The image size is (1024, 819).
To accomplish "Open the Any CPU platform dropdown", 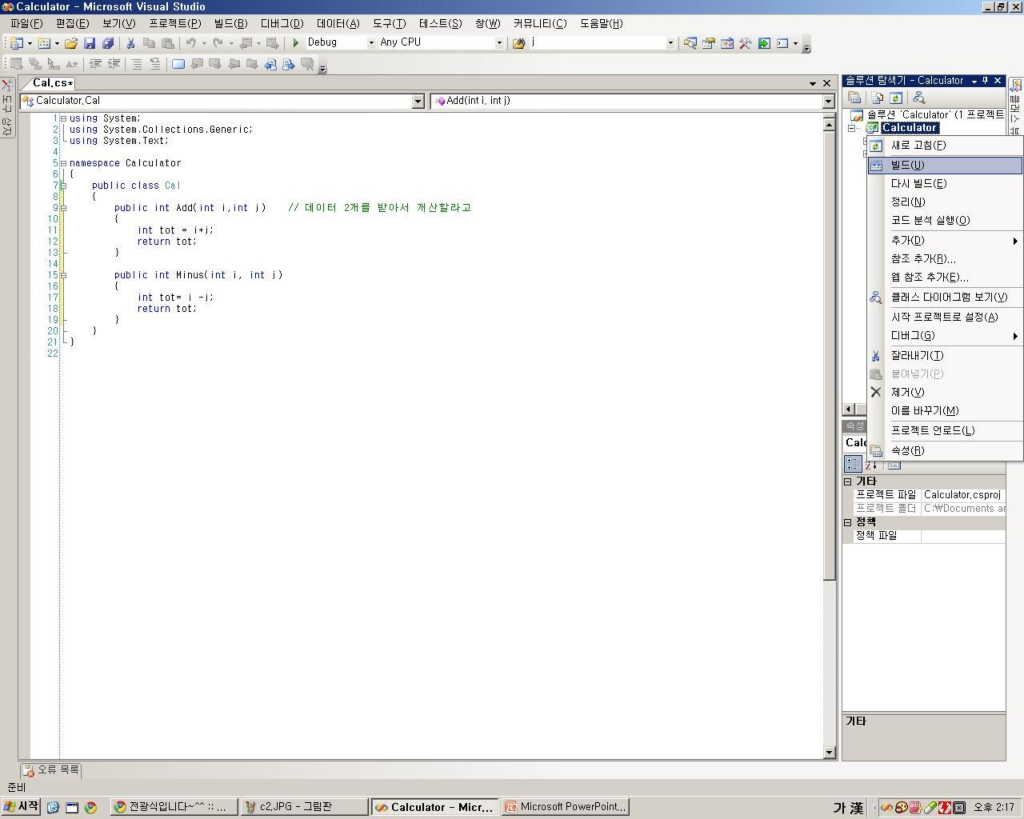I will tap(499, 42).
